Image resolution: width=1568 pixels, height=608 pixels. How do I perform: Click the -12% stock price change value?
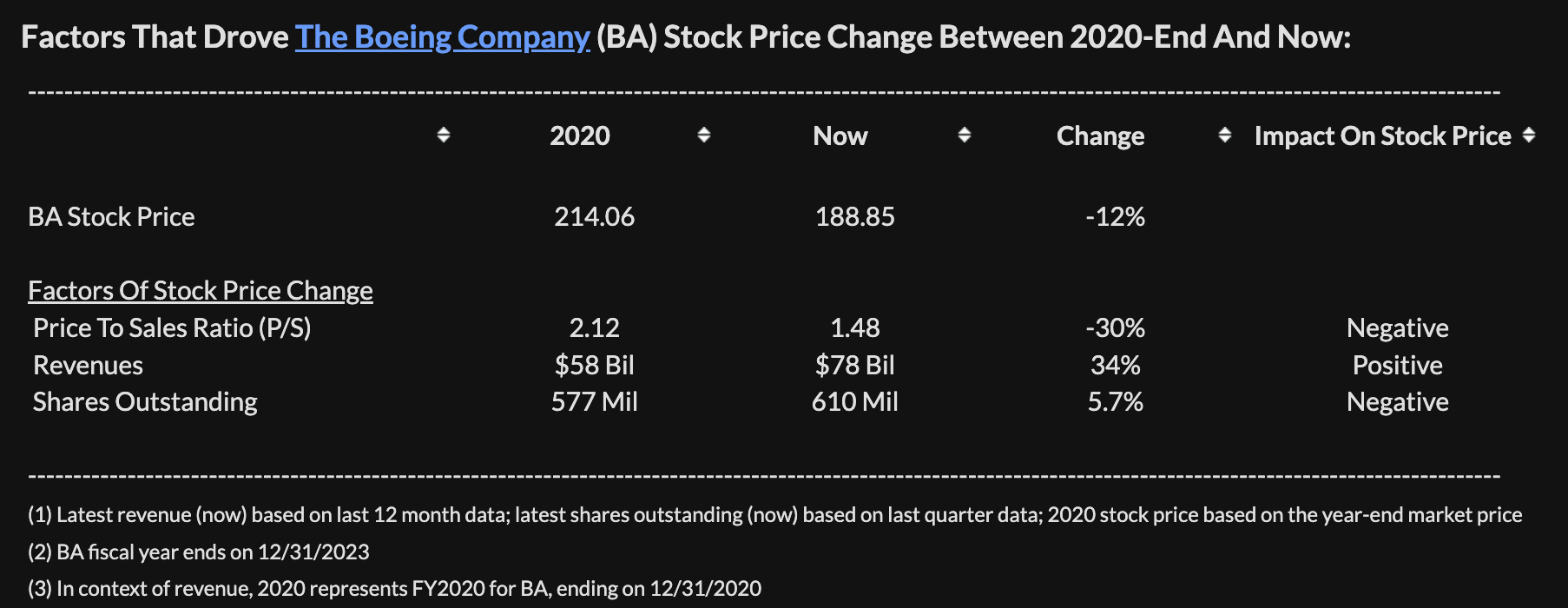(1115, 217)
